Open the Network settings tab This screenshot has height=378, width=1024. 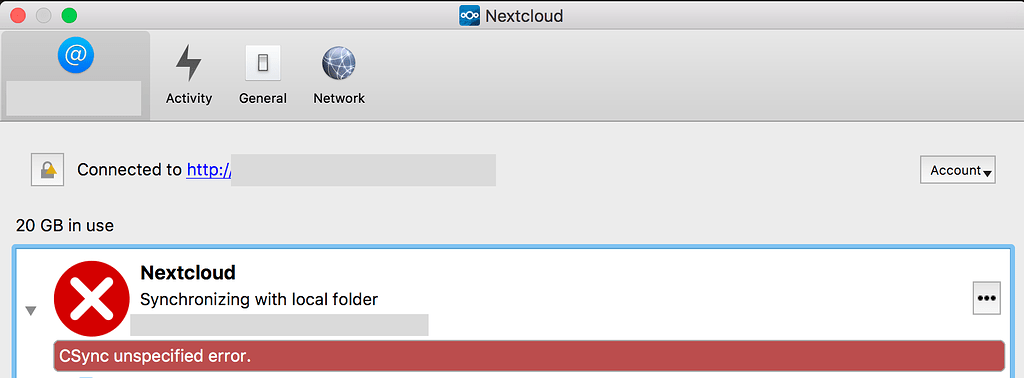339,75
